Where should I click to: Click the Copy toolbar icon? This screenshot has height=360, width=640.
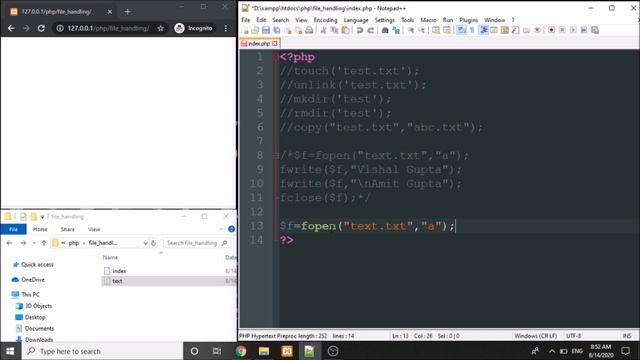coord(334,30)
